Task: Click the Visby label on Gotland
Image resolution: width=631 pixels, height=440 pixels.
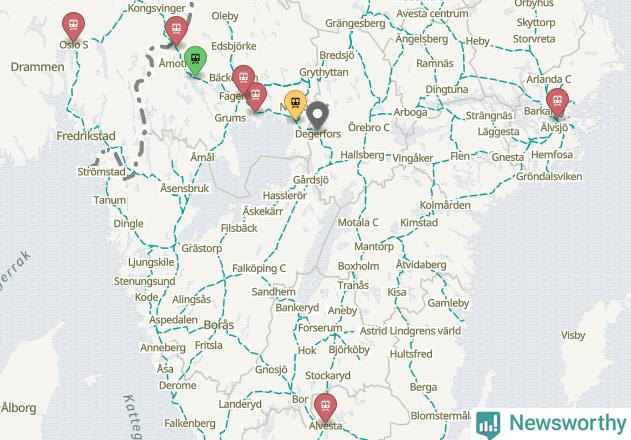Action: (x=573, y=335)
